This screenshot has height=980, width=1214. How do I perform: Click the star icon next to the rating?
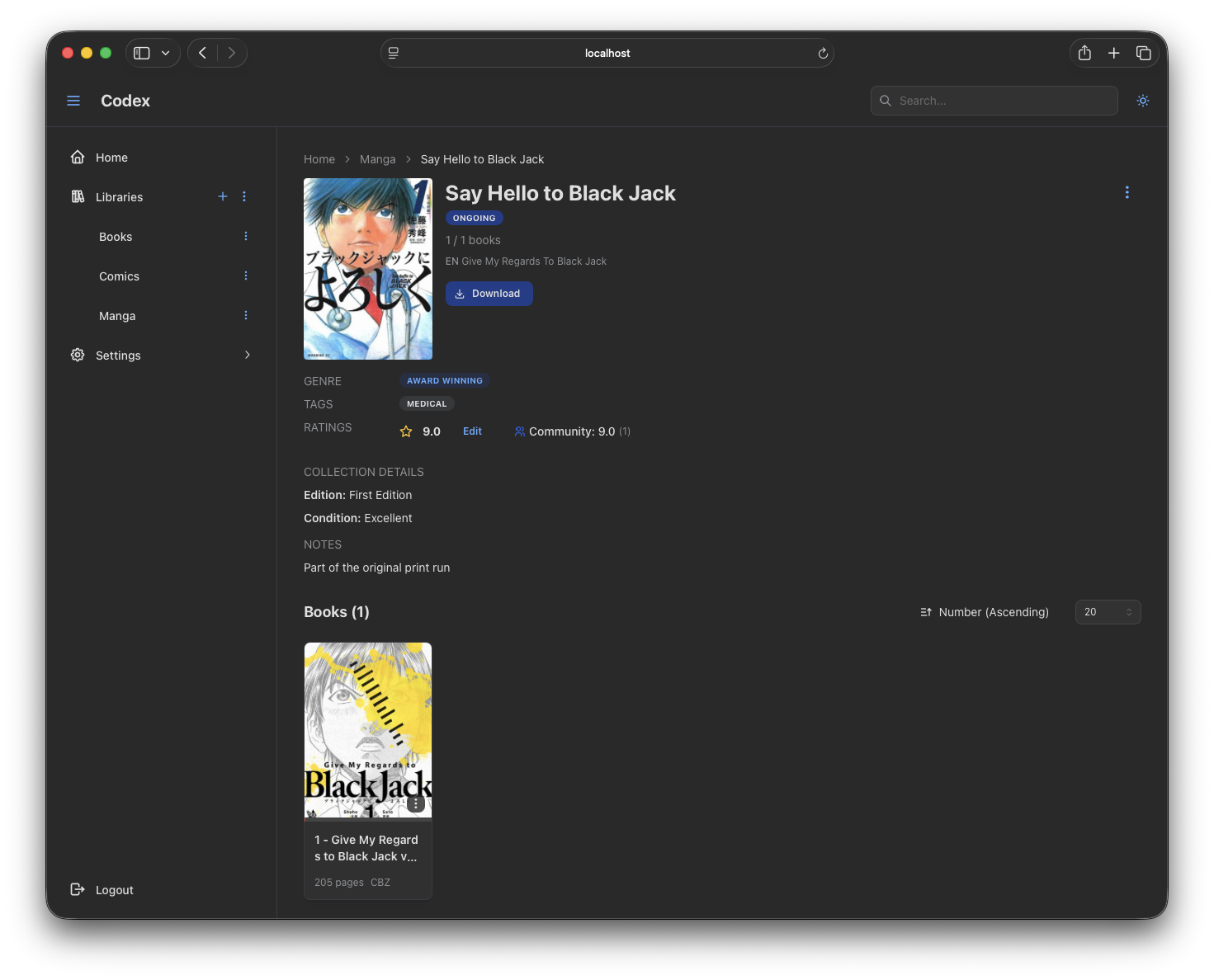click(405, 431)
